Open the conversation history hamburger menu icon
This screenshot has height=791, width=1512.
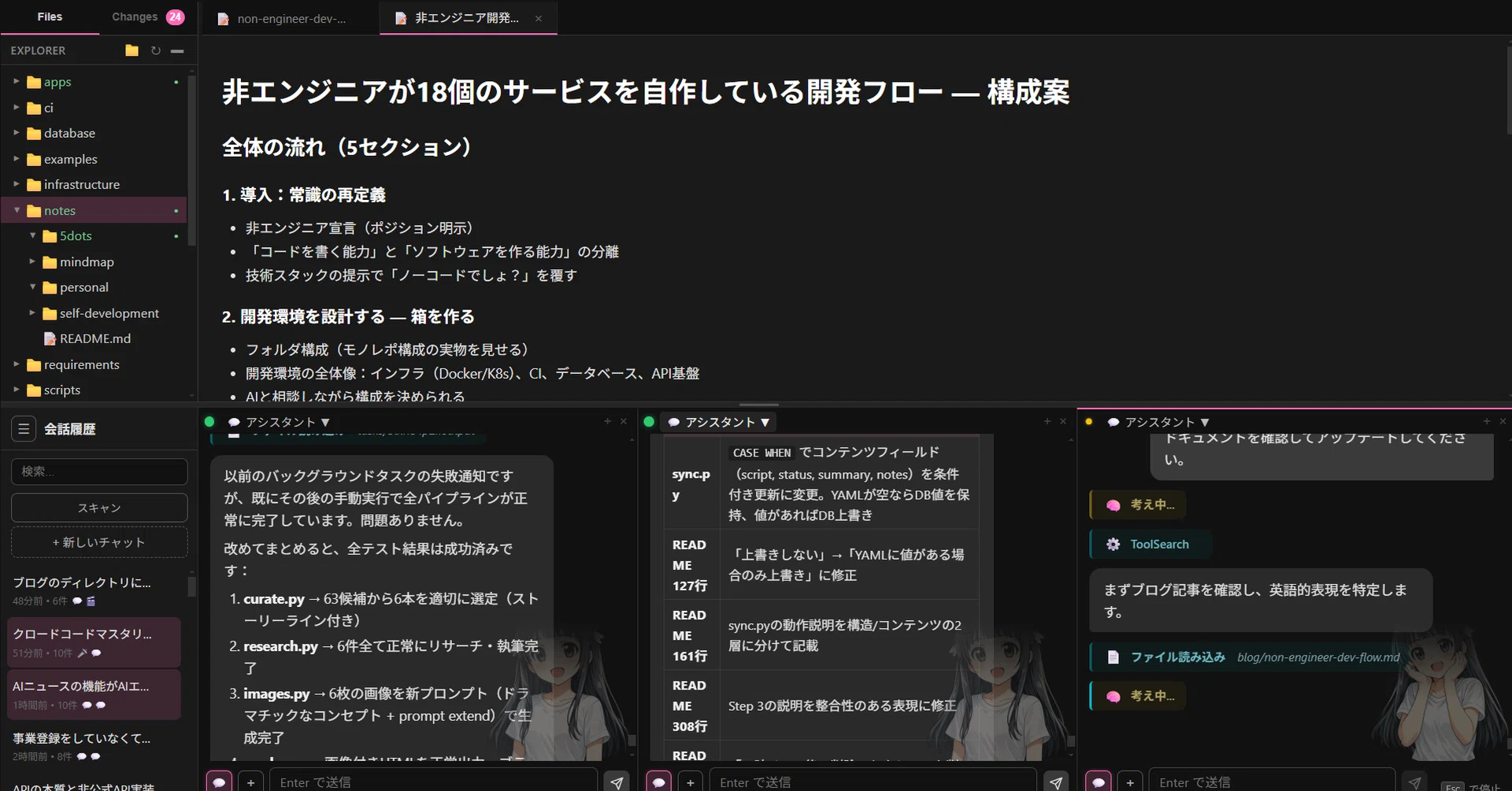24,429
